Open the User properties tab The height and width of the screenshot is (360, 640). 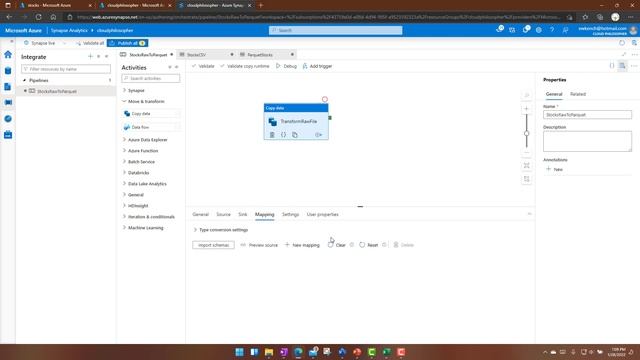coord(322,214)
